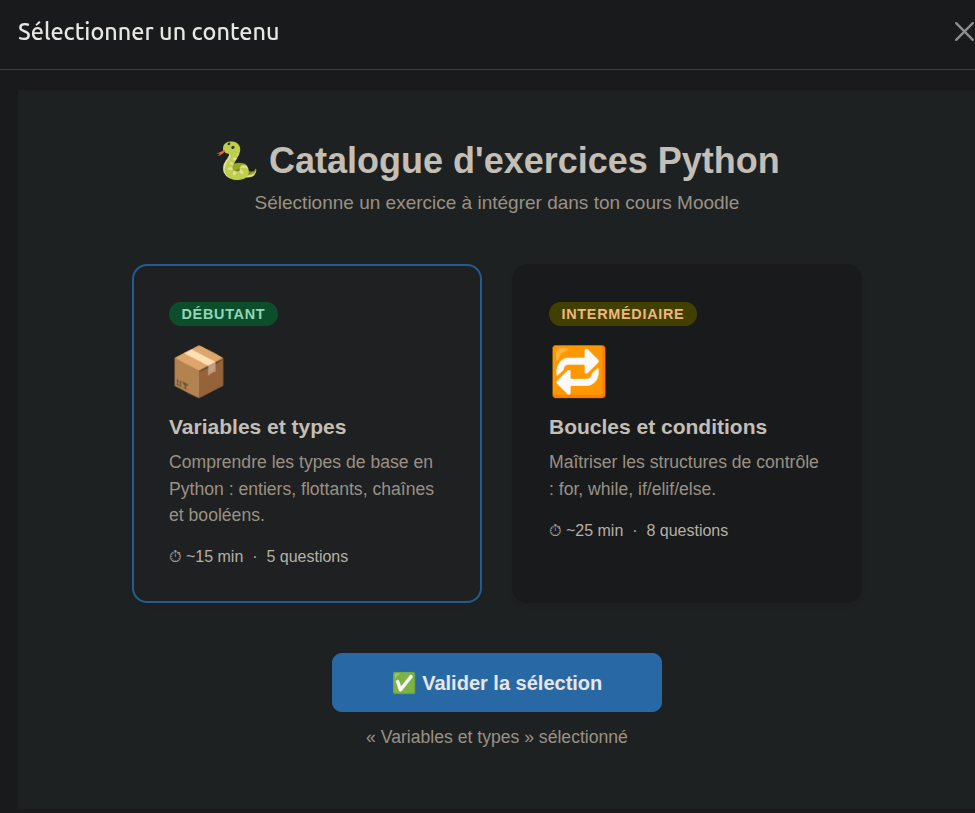Click the snake icon beside catalogue title
975x813 pixels.
[x=237, y=160]
